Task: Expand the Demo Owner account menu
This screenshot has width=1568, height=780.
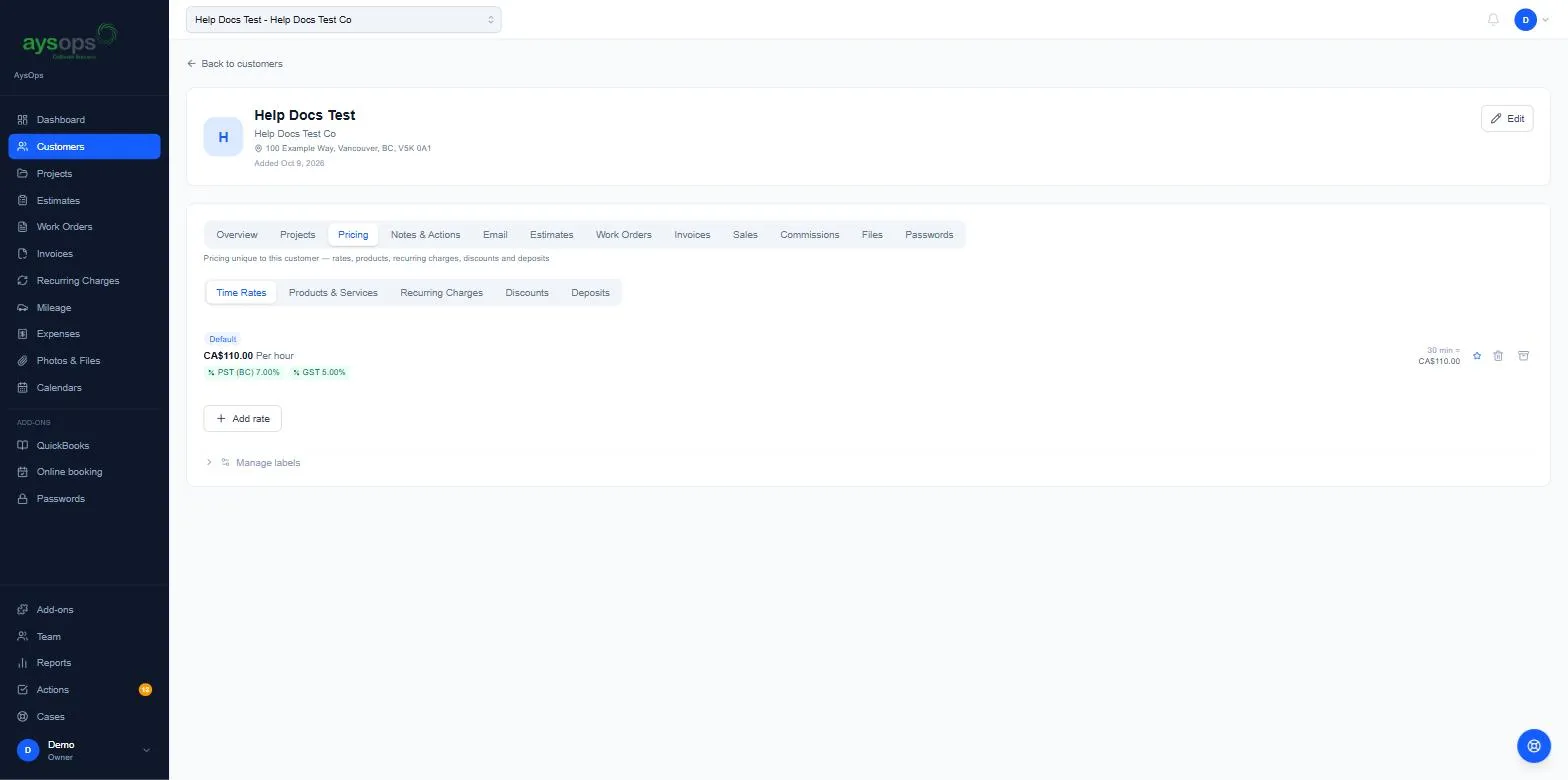Action: 84,750
